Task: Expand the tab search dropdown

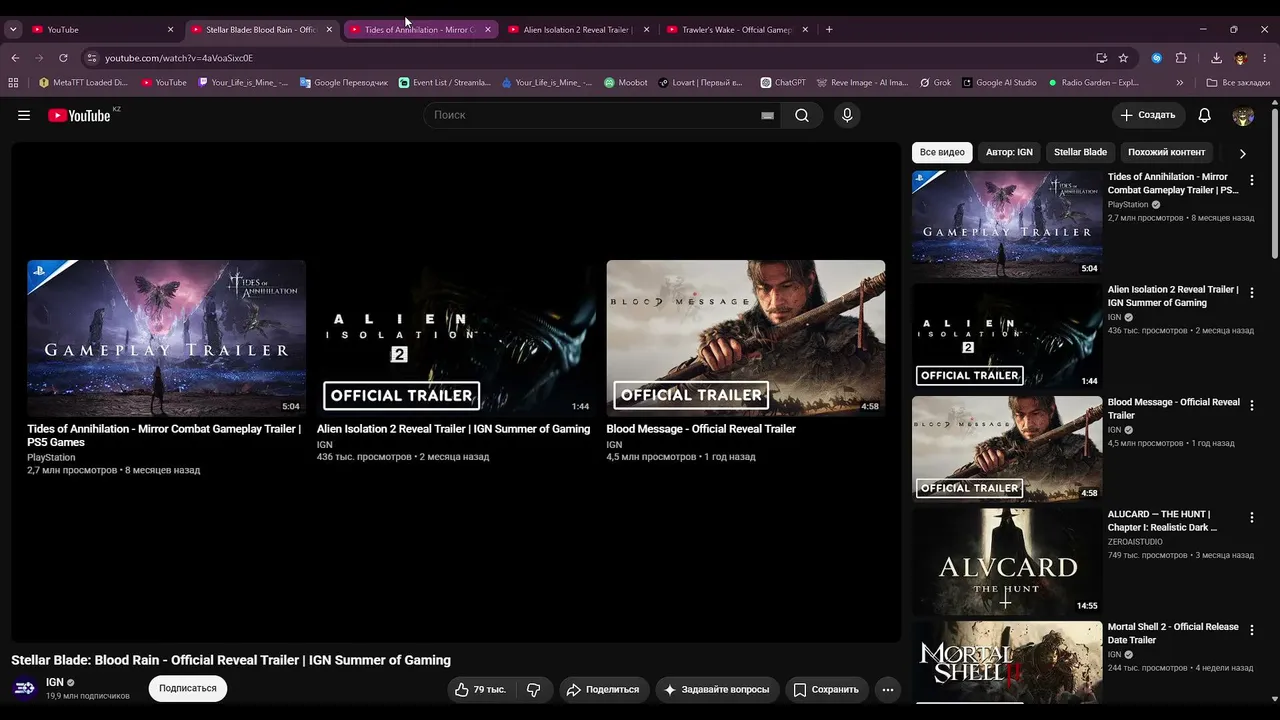Action: [13, 30]
